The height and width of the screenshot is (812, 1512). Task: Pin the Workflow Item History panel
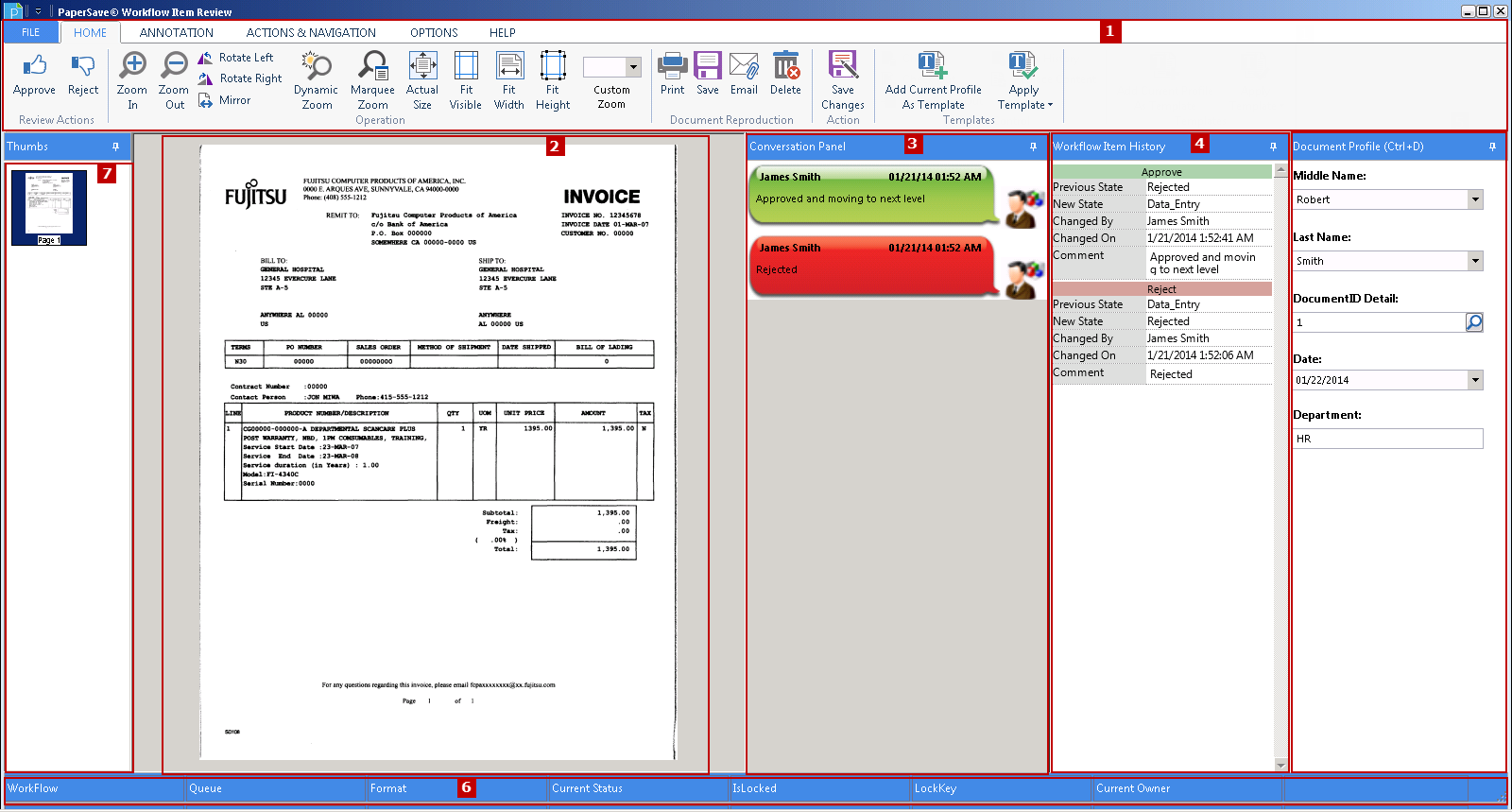pos(1274,147)
